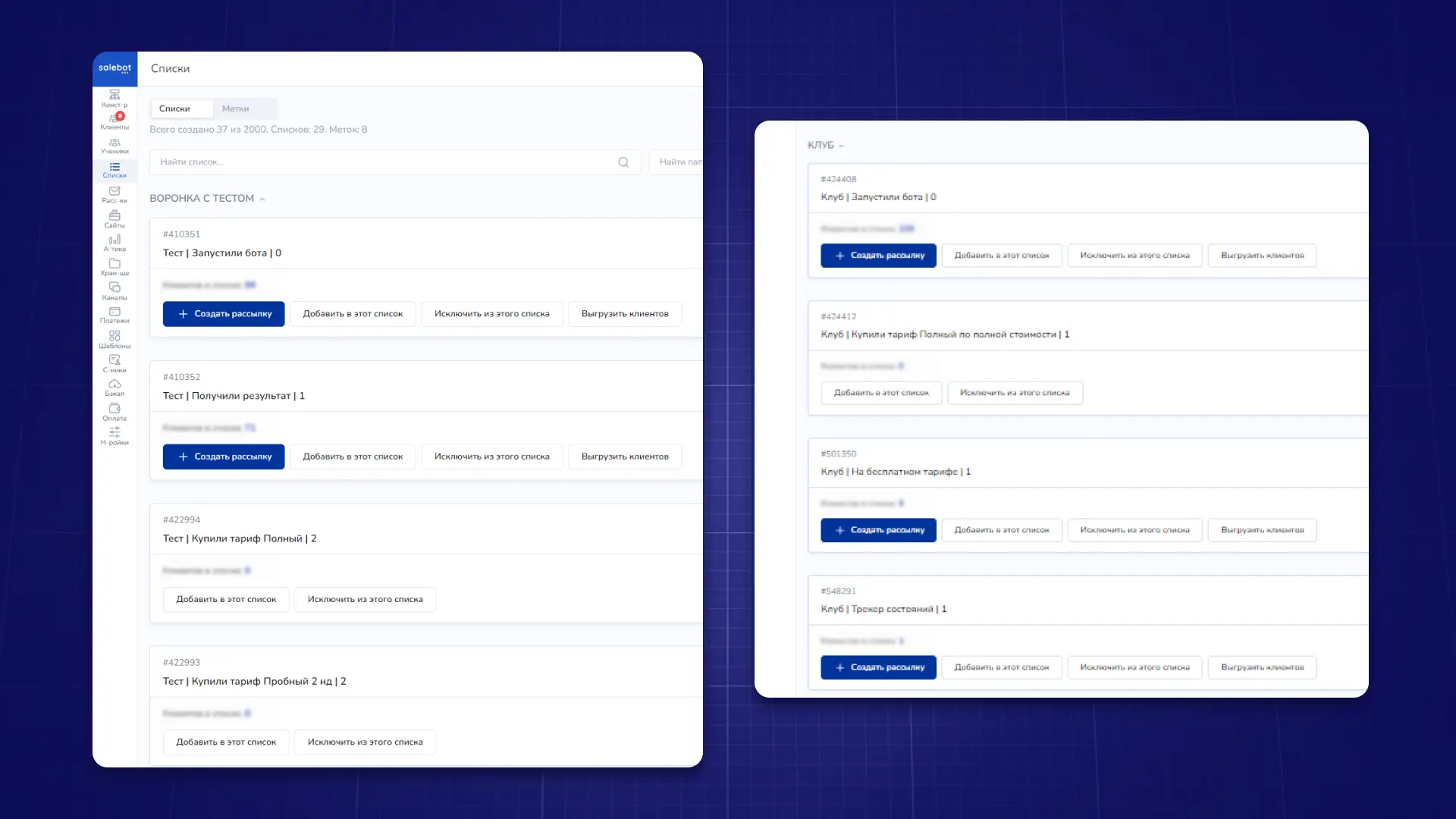Switch to the Метки tab
The width and height of the screenshot is (1456, 819).
(x=235, y=108)
